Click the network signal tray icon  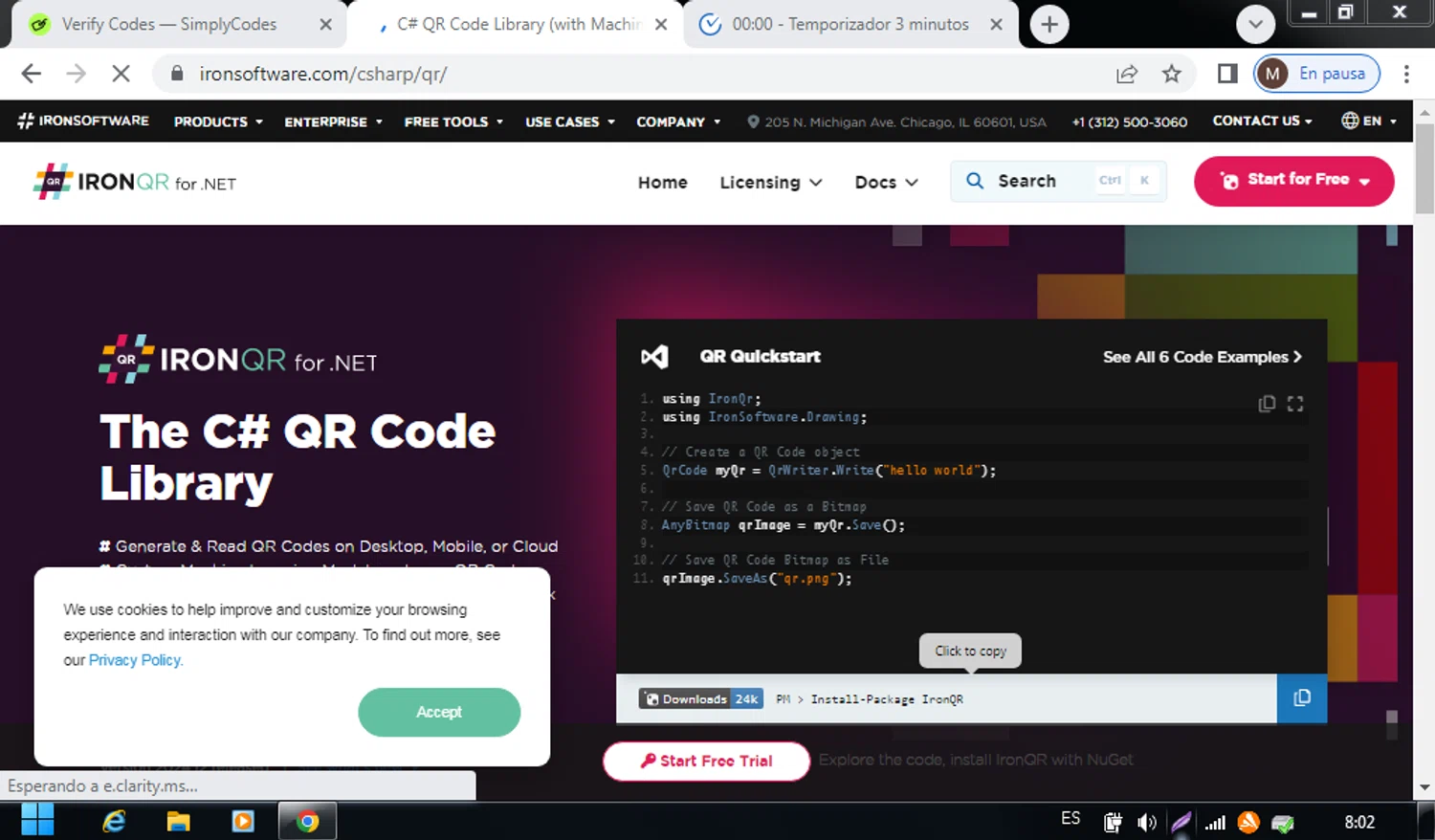(x=1215, y=822)
